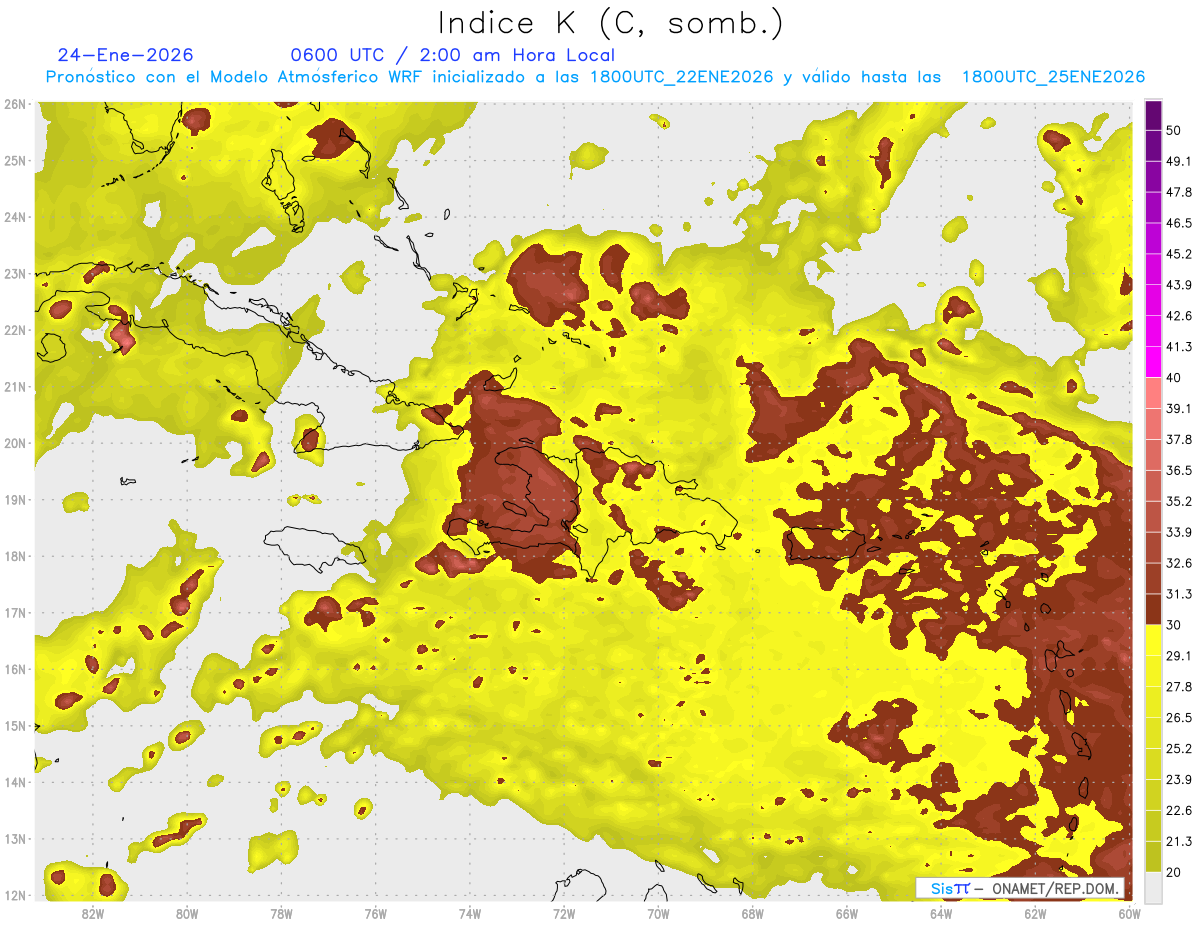Click the colorbar value '39.1'
This screenshot has width=1200, height=927.
pos(1179,408)
